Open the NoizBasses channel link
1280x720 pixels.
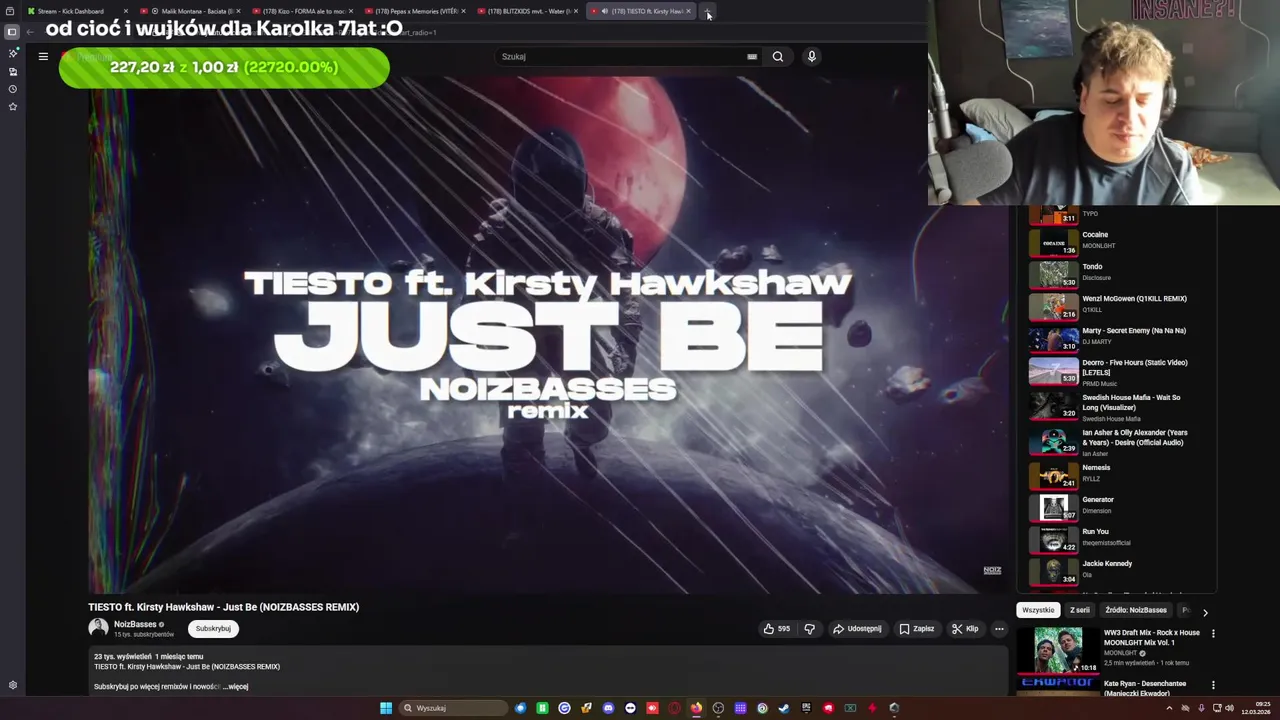point(135,624)
